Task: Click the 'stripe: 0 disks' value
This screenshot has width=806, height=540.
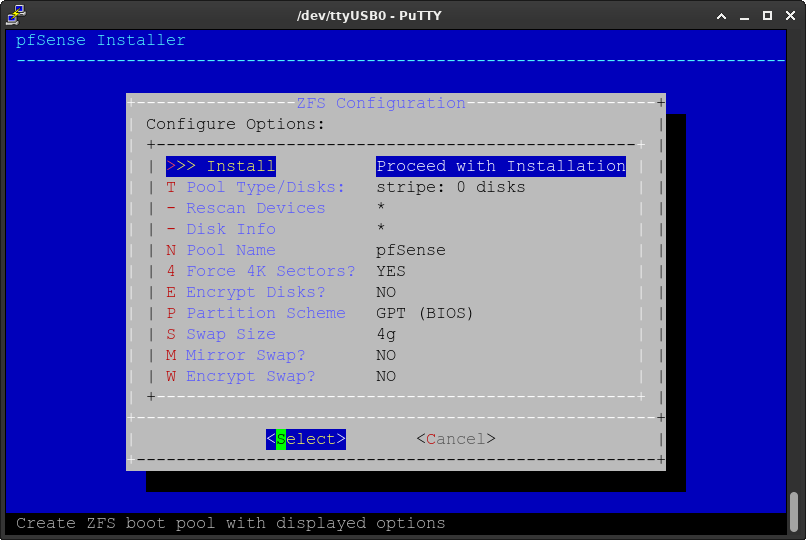Action: pyautogui.click(x=451, y=188)
